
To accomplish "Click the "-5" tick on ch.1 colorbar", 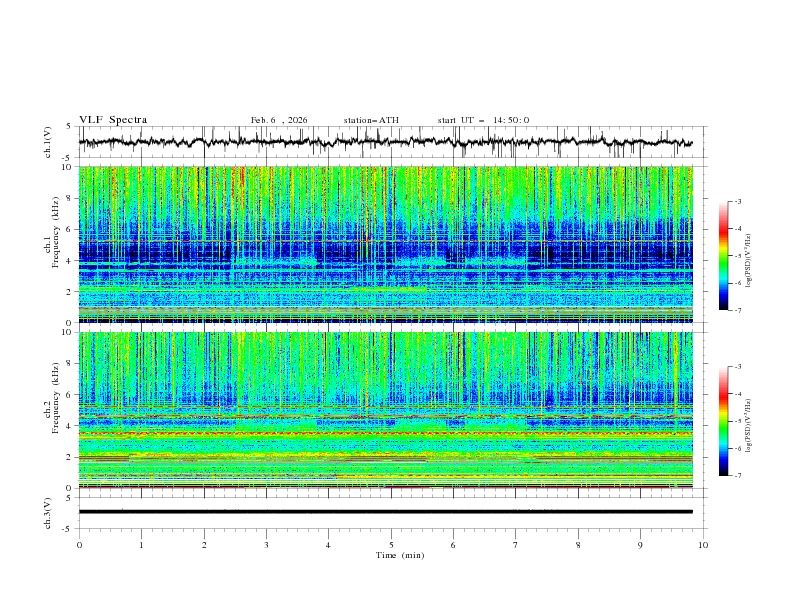I will [738, 256].
